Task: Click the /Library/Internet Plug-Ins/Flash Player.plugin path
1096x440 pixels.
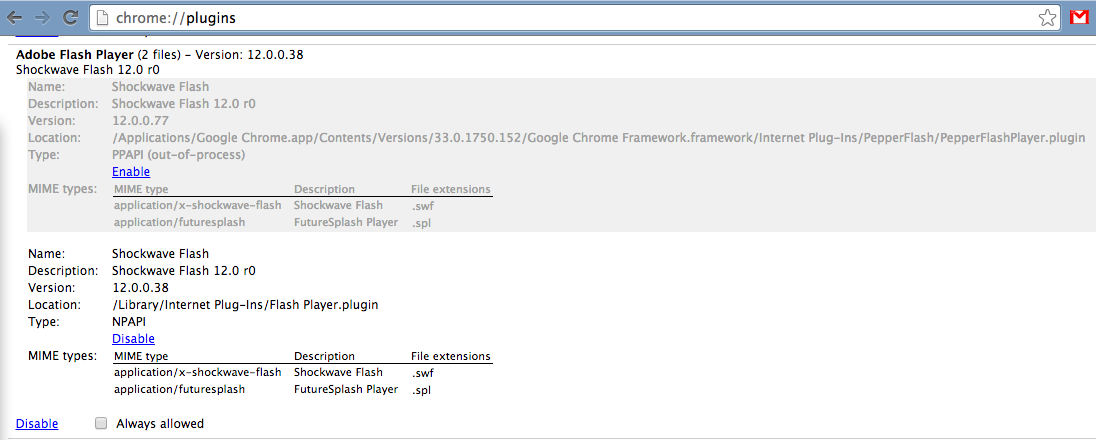Action: pyautogui.click(x=245, y=304)
